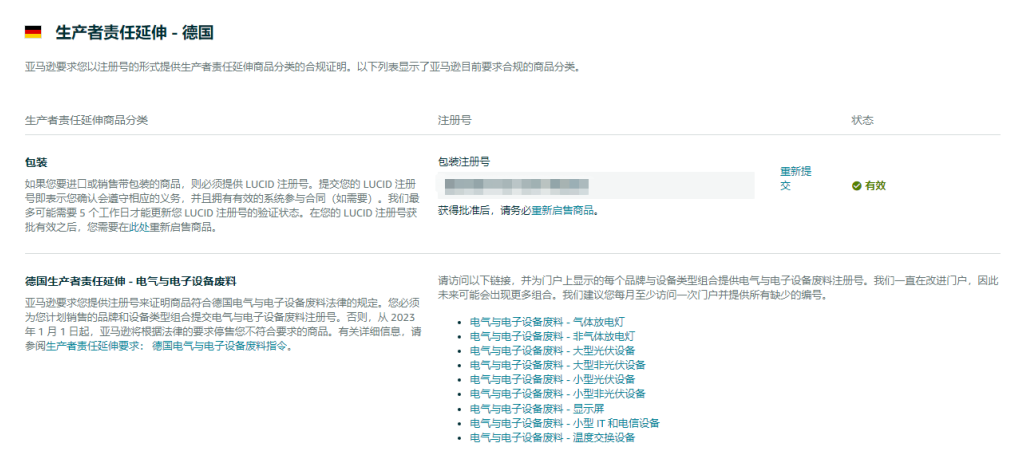Open 电气与电子设备废料 - 小型 IT 和电信设备 link
Screen dimensions: 1028x476
point(565,423)
